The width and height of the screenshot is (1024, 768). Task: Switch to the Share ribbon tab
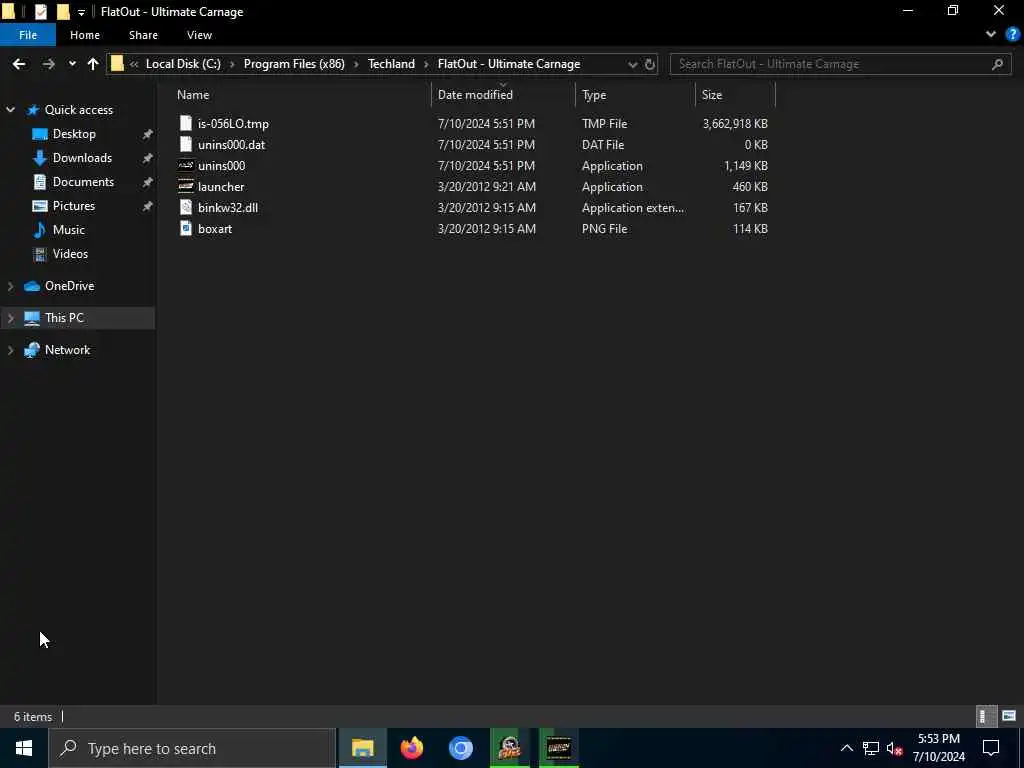tap(143, 35)
